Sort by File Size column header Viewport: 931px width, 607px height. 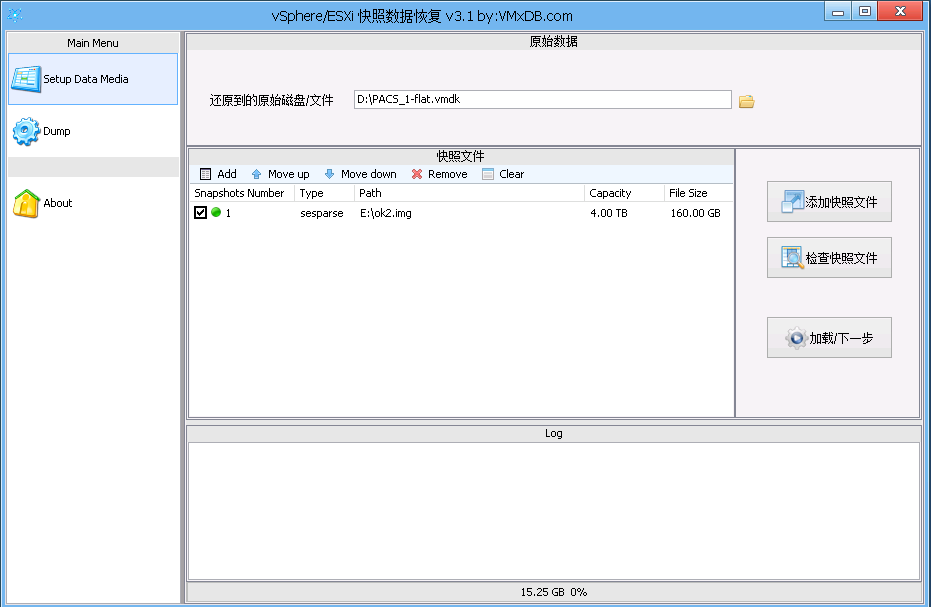coord(699,193)
